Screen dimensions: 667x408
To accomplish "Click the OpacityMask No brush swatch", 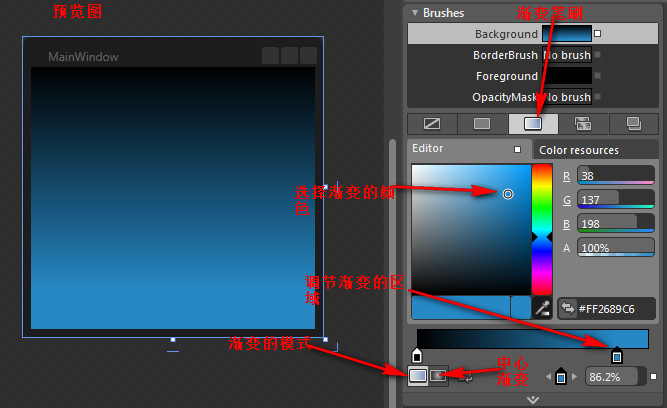I will coord(567,97).
